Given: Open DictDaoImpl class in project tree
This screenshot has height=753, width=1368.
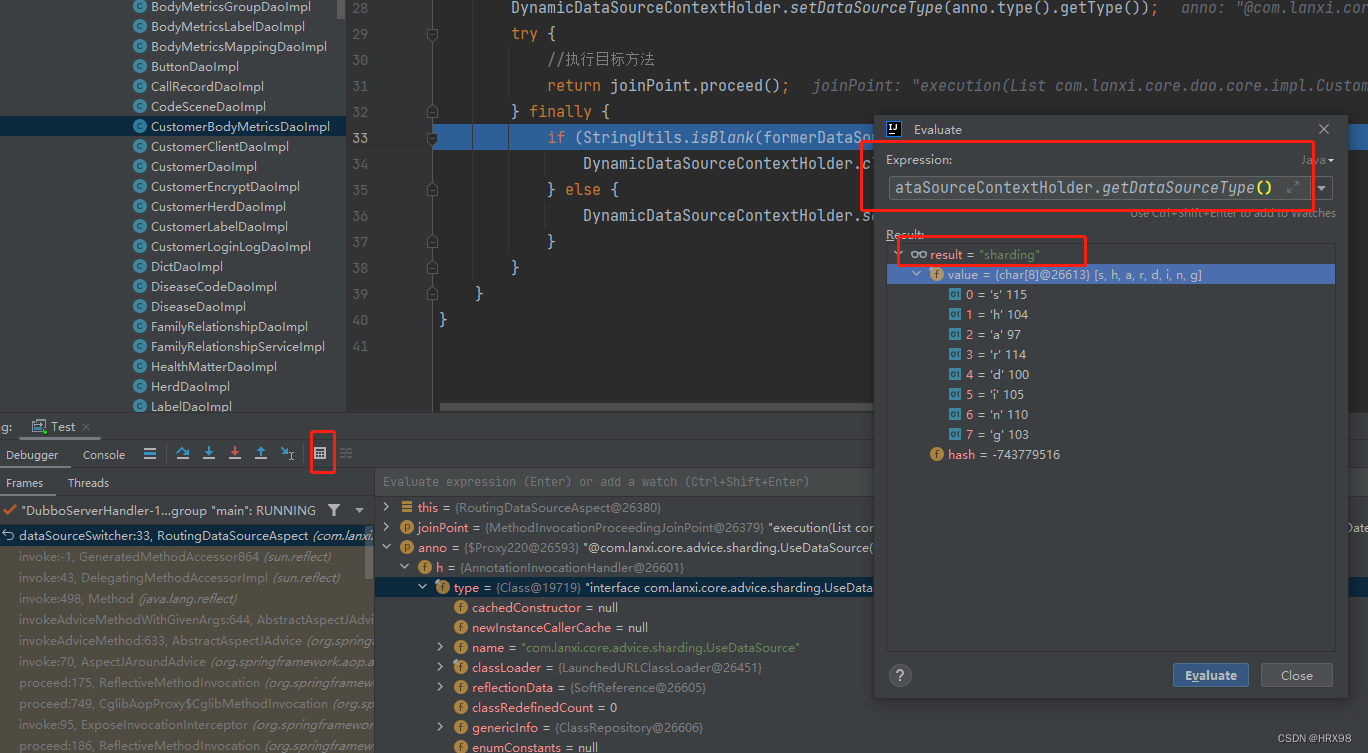Looking at the screenshot, I should click(187, 267).
